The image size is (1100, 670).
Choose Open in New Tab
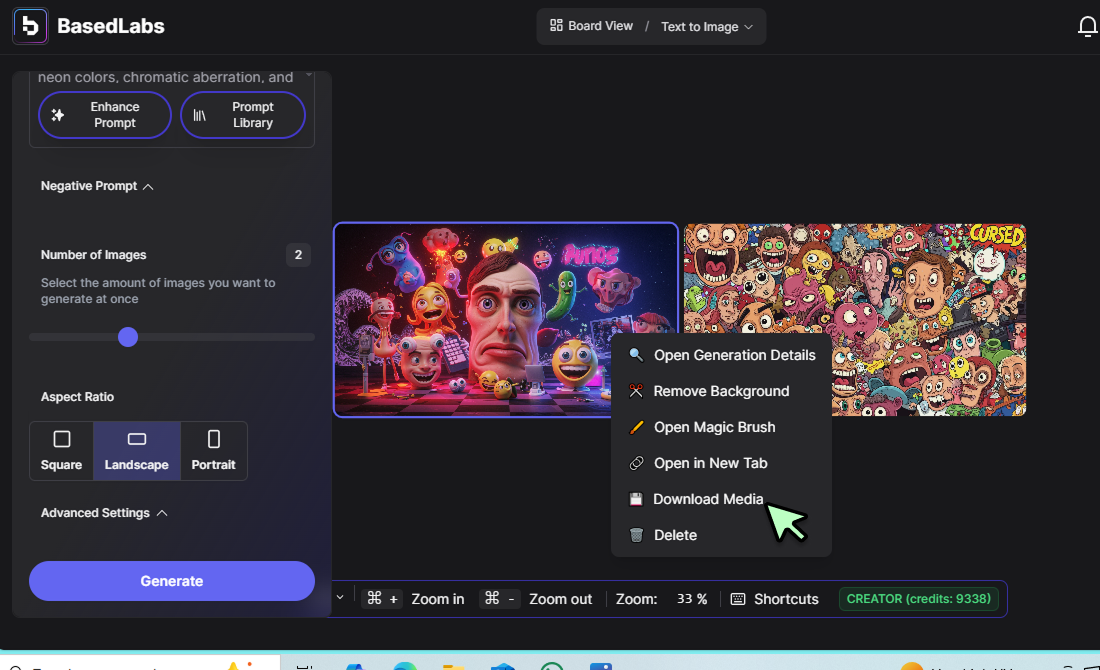(x=721, y=463)
